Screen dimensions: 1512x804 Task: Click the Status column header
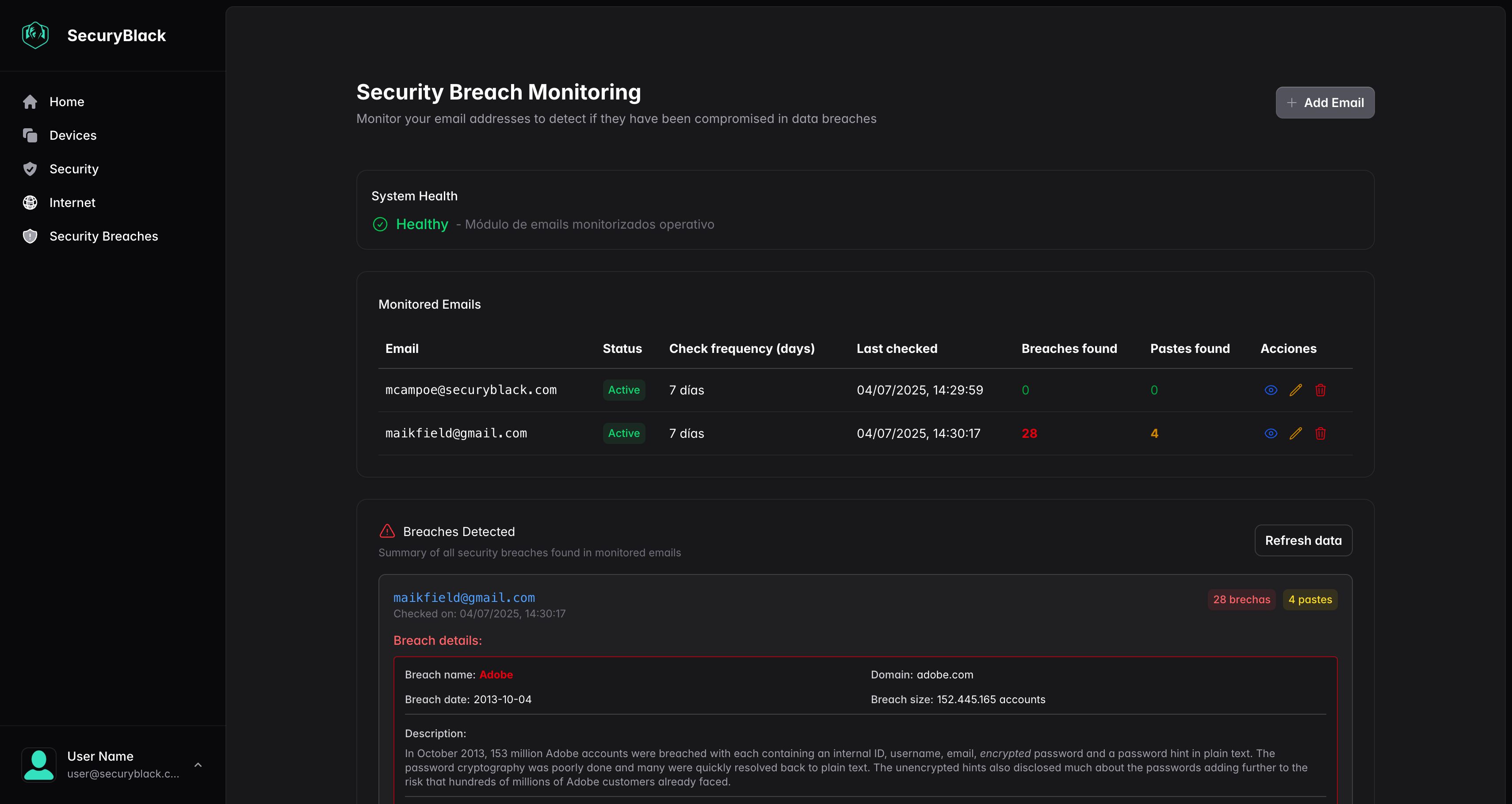coord(622,349)
